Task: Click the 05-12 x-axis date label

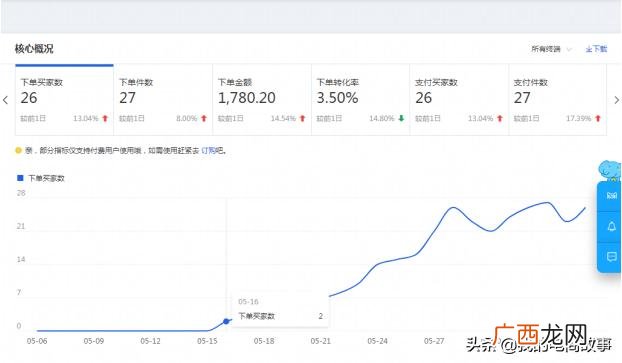Action: [150, 341]
